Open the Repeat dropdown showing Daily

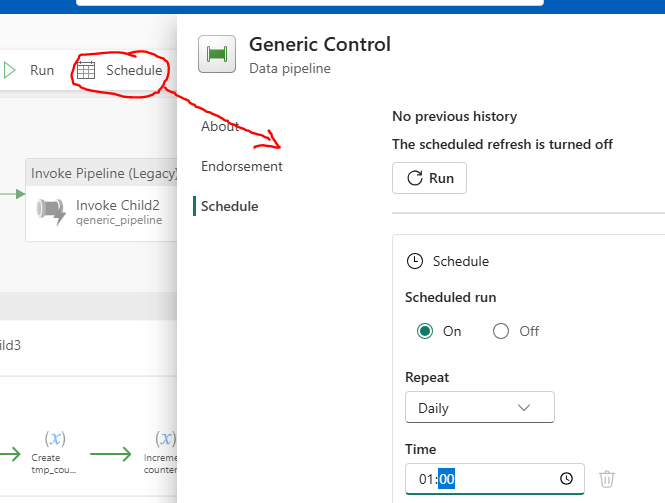coord(480,408)
